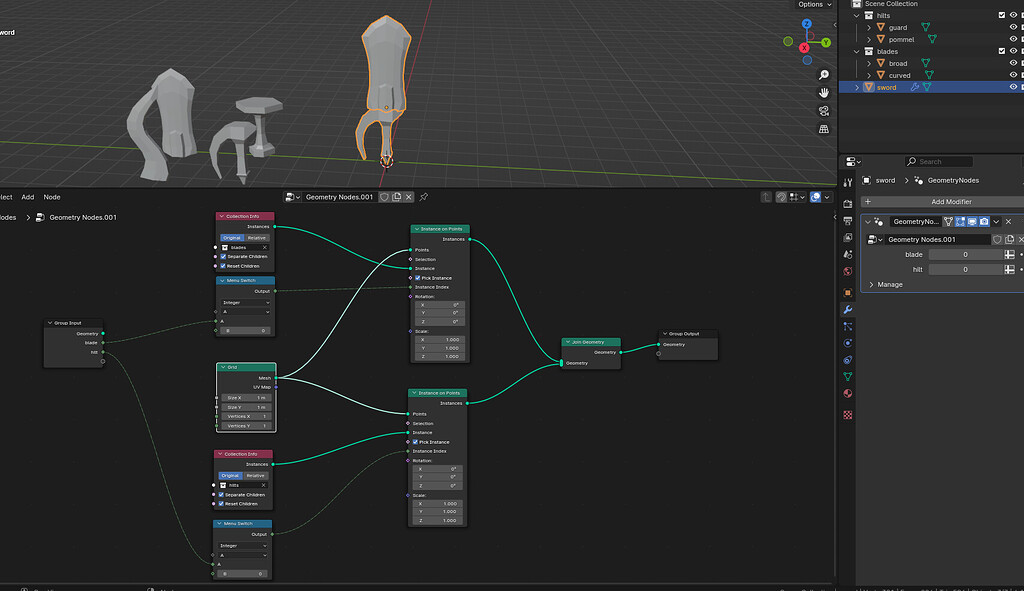Screen dimensions: 1024x591
Task: Unlink Geometry Nodes.001 in node editor header
Action: click(409, 197)
